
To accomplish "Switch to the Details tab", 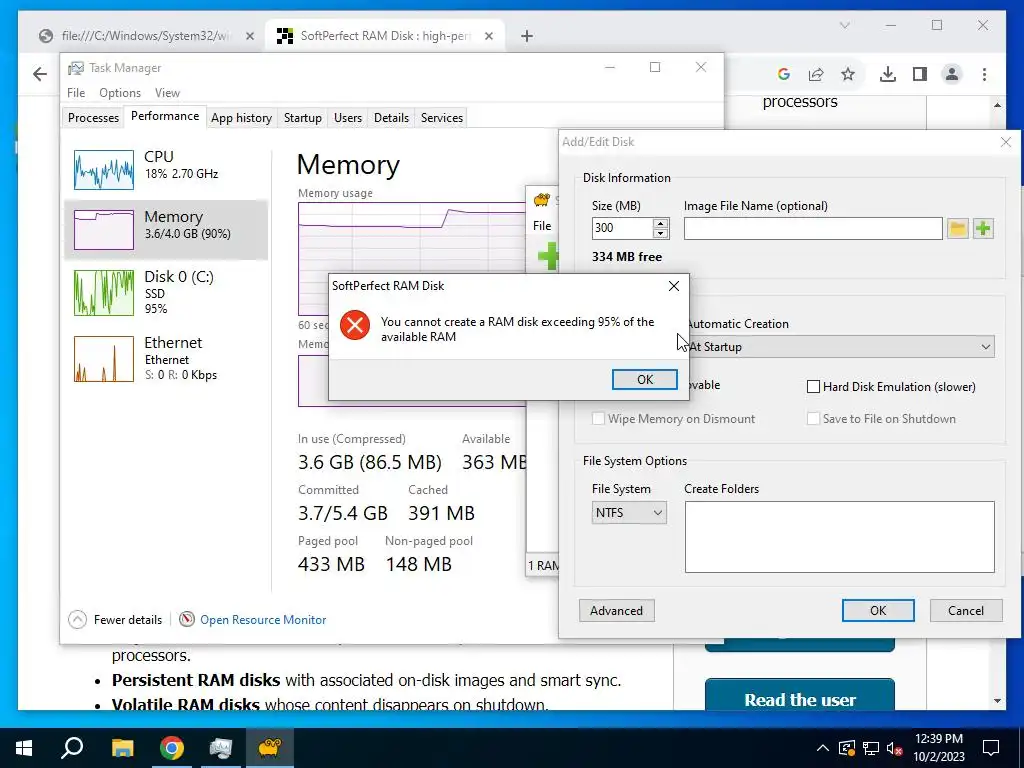I will click(x=391, y=118).
